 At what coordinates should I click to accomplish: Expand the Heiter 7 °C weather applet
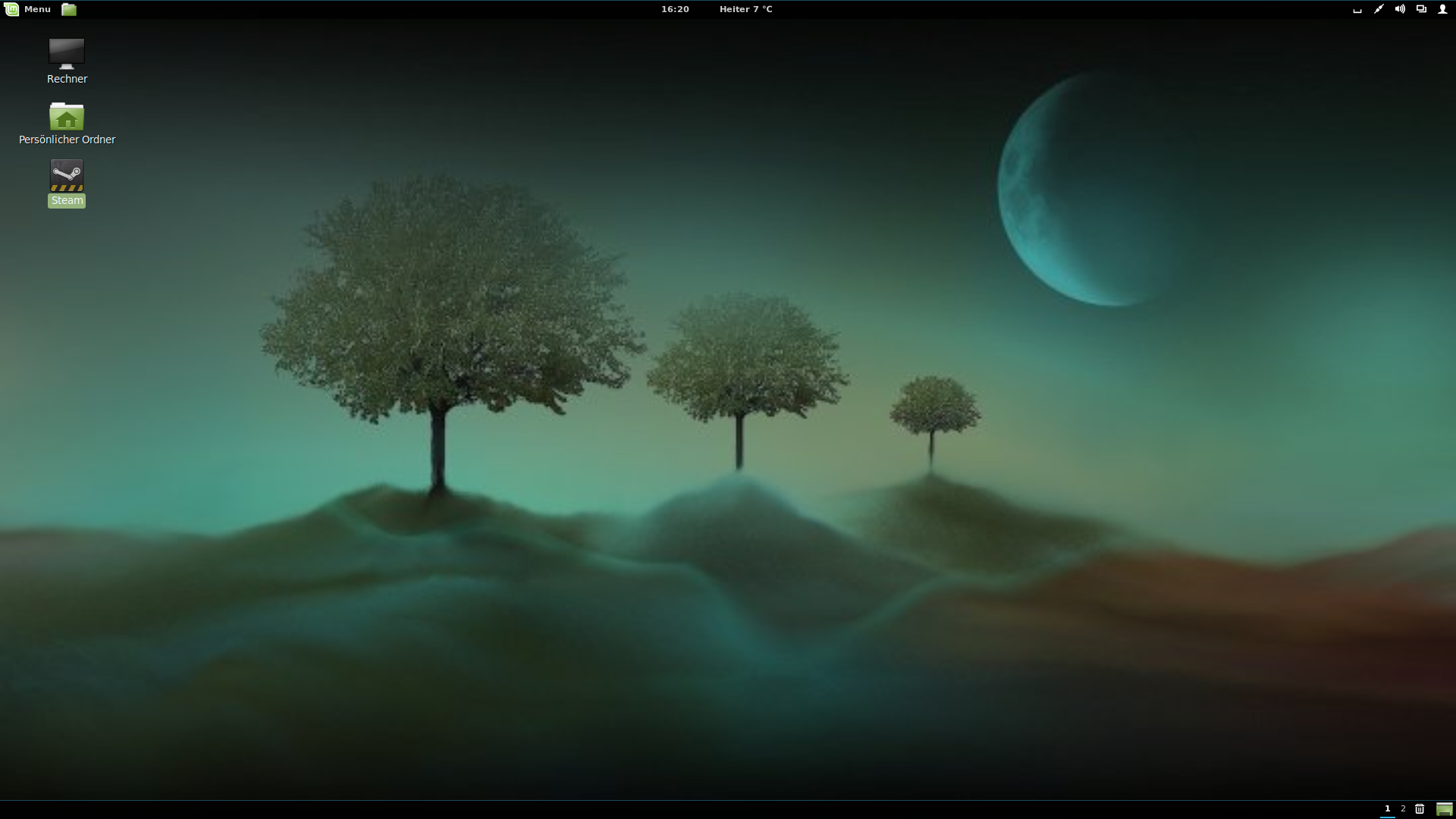745,9
